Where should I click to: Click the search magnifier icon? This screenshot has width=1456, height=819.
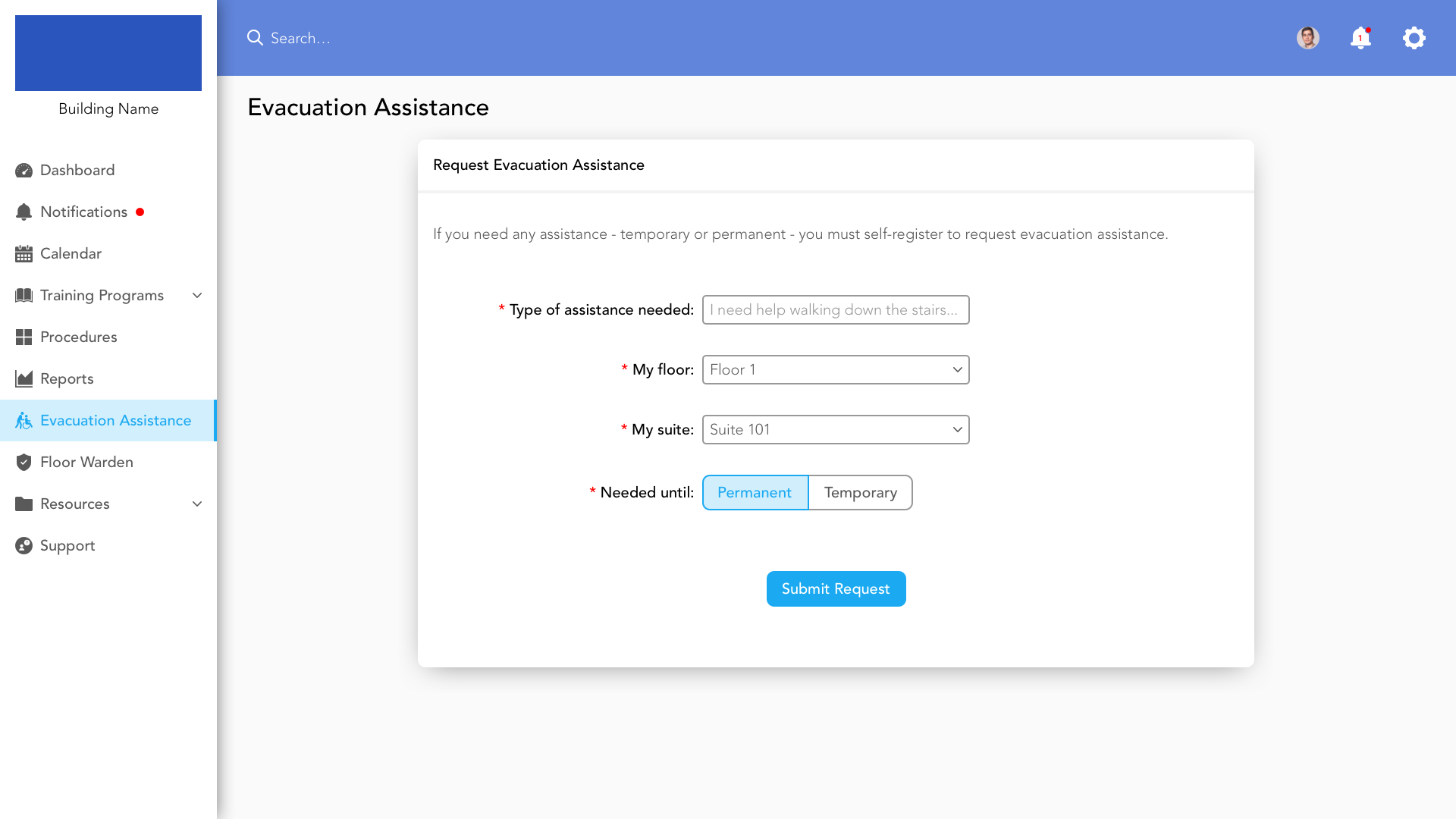(x=255, y=38)
